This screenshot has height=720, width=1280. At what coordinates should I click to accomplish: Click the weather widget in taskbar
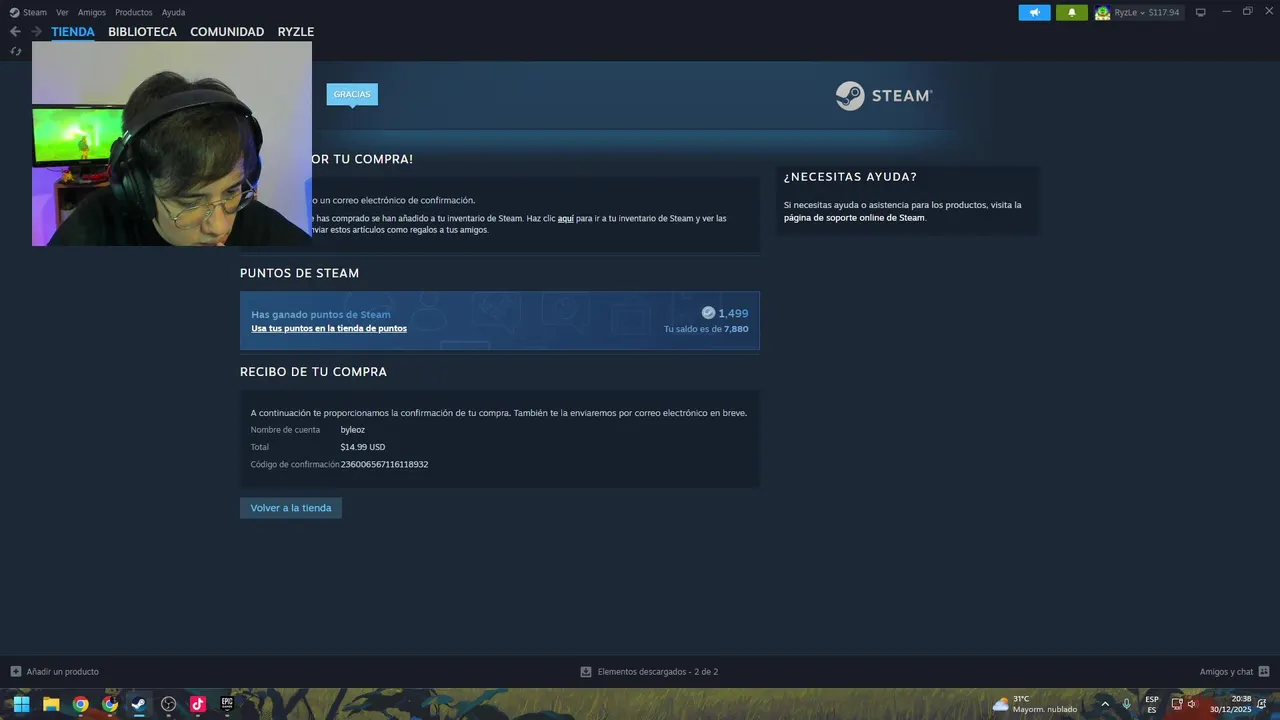point(1035,704)
